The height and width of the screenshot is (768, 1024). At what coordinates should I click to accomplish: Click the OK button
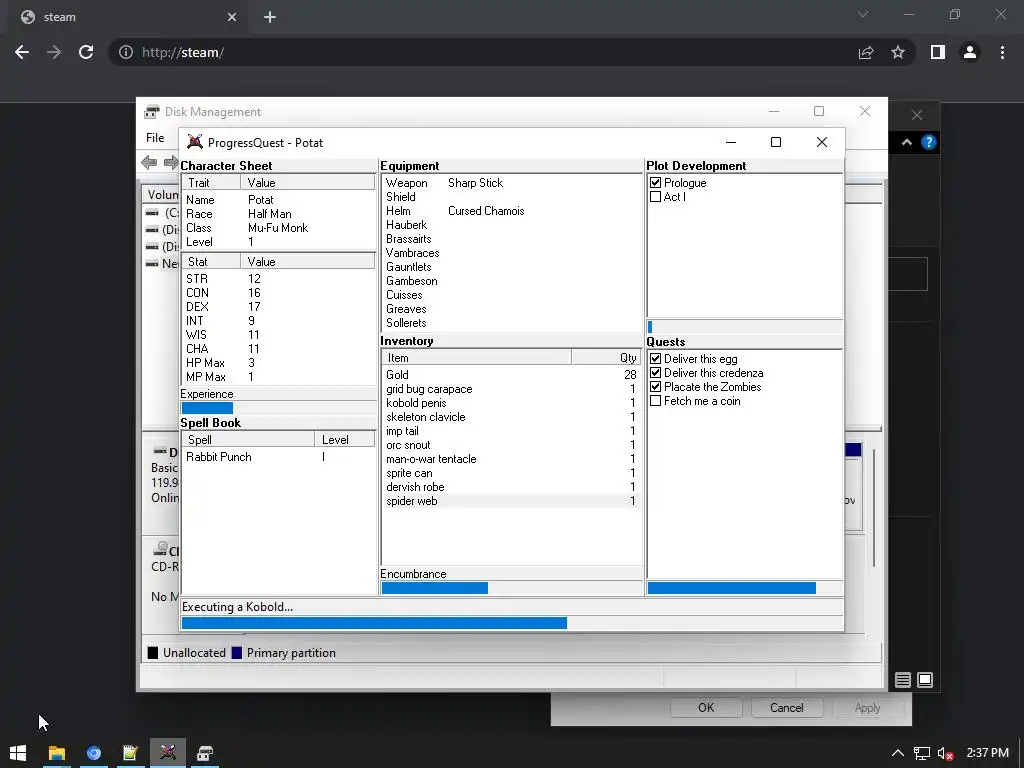pyautogui.click(x=706, y=708)
